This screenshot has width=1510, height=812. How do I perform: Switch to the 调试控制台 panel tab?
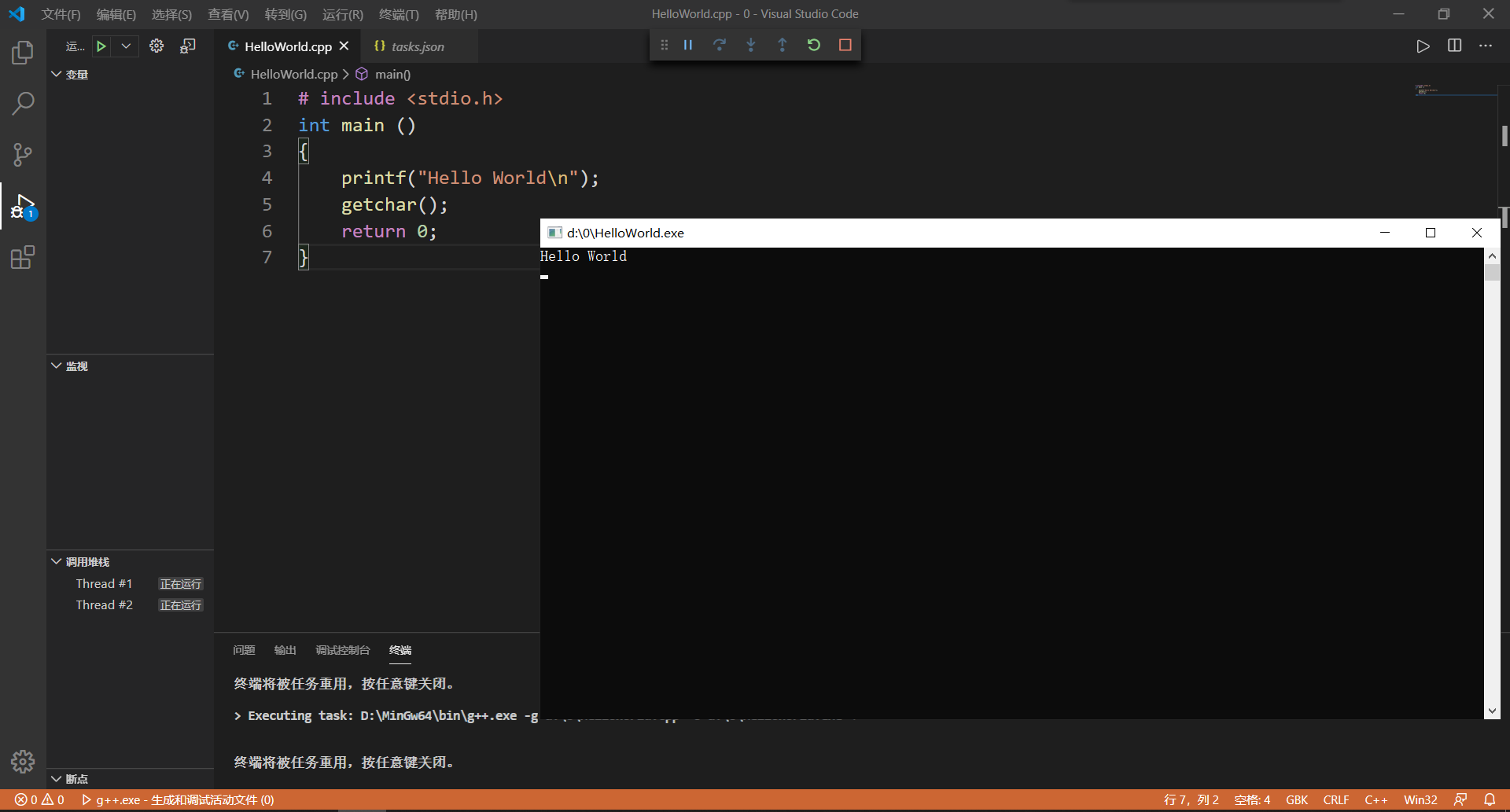click(342, 650)
